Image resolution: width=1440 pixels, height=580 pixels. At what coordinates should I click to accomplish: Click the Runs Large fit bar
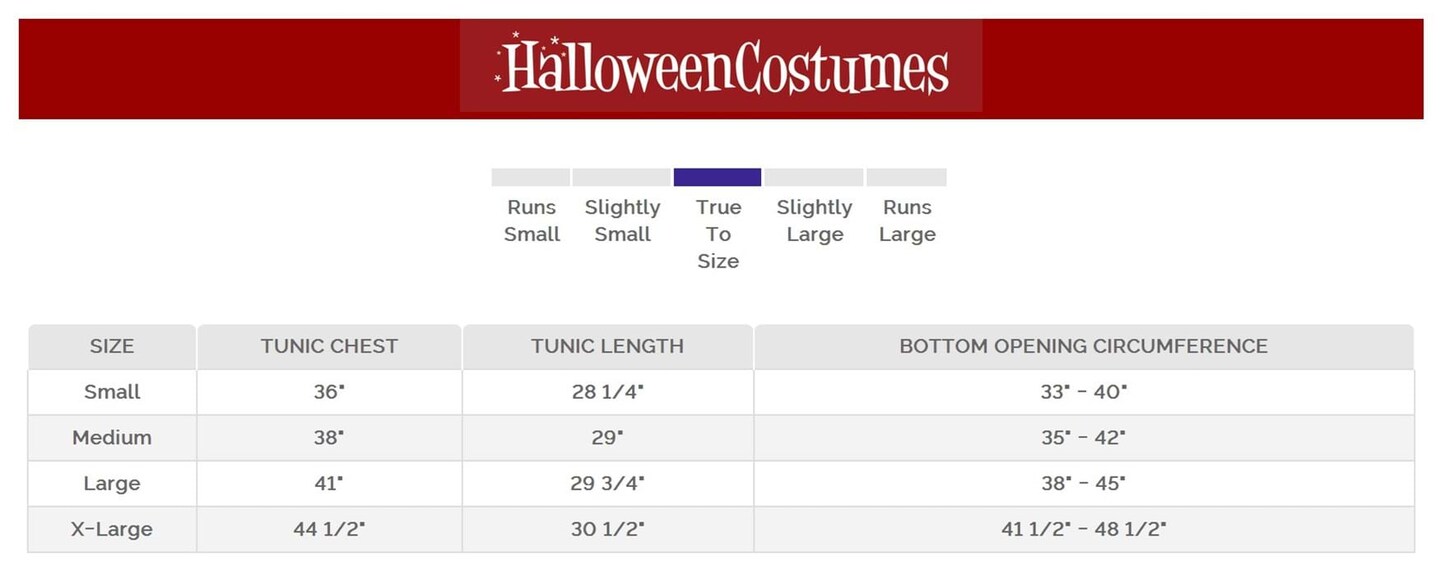pos(906,177)
